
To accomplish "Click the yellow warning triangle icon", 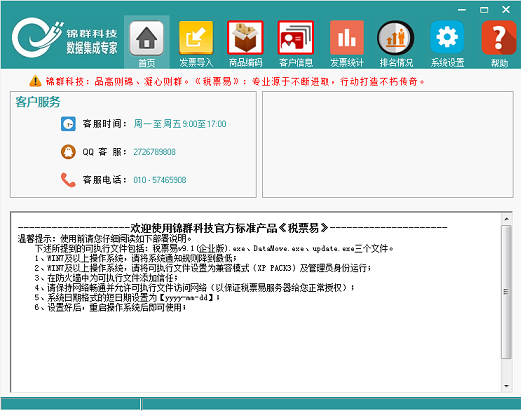I will 35,81.
